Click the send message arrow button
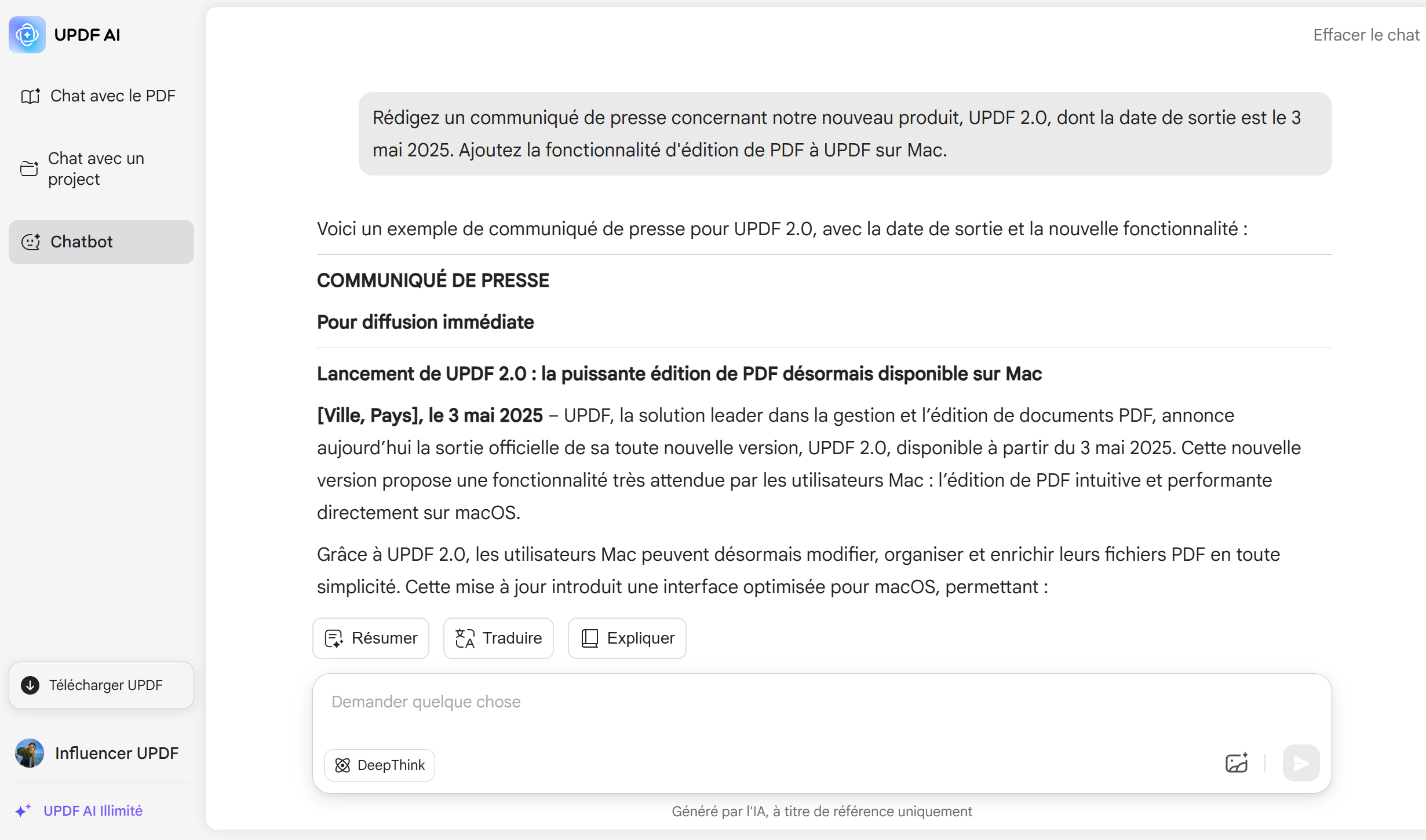The image size is (1426, 840). (1301, 763)
